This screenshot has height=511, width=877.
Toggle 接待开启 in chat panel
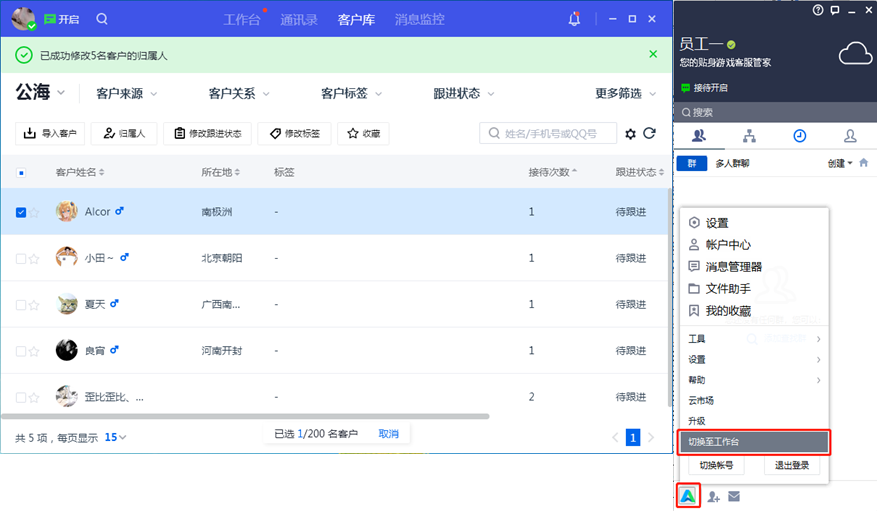coord(704,88)
